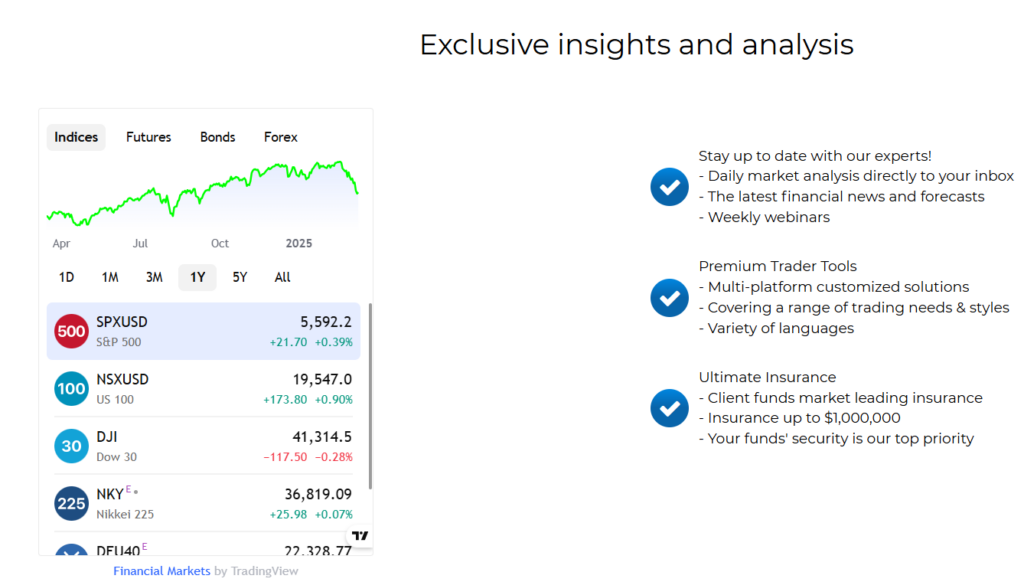Set chart range to 1D

click(66, 277)
